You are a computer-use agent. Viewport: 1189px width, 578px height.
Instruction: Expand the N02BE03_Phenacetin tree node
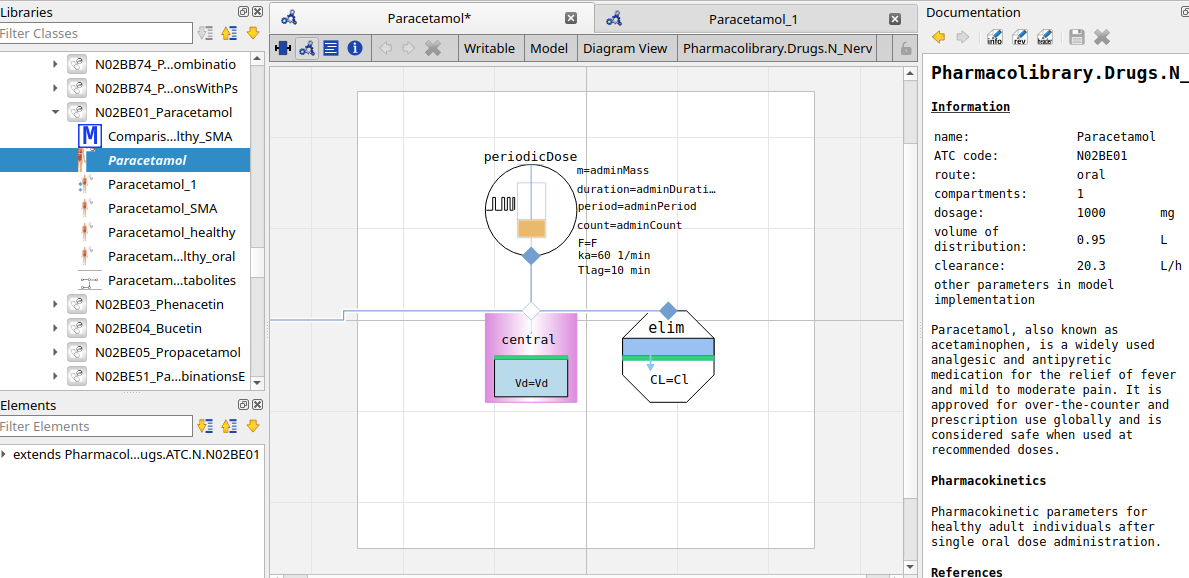pos(56,305)
